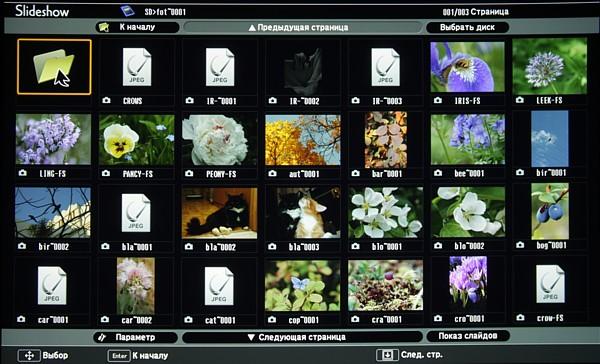
Task: Start Показ слайдов slideshow
Action: pos(468,336)
